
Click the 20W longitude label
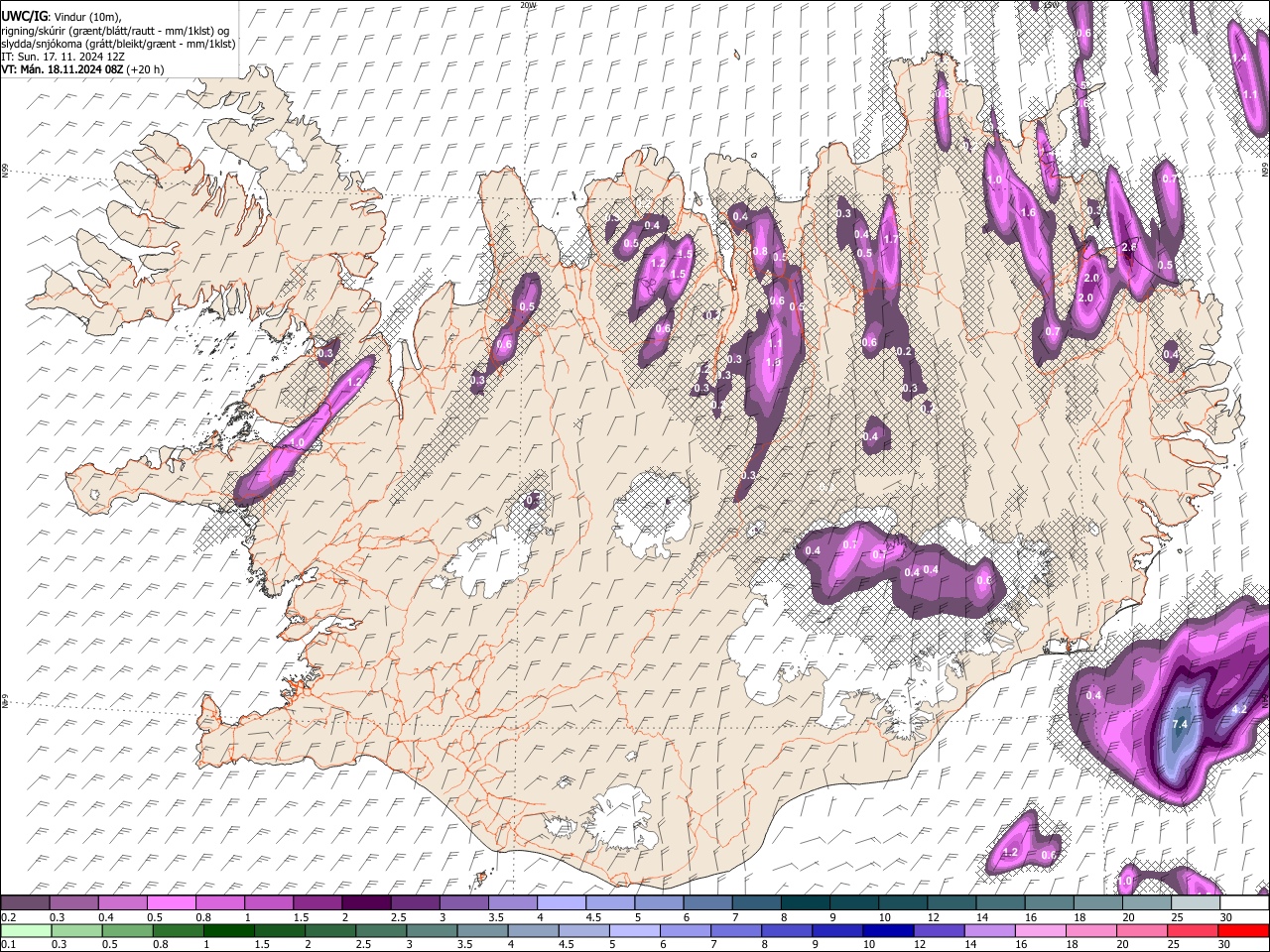[528, 5]
